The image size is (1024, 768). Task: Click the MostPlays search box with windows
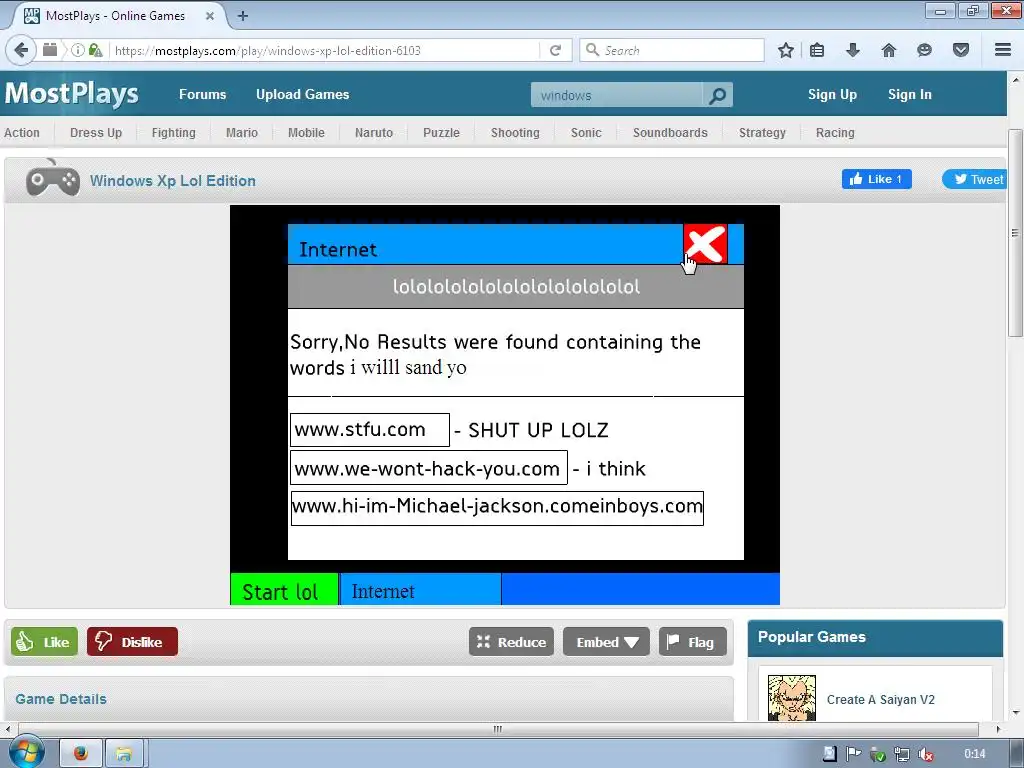pyautogui.click(x=617, y=95)
